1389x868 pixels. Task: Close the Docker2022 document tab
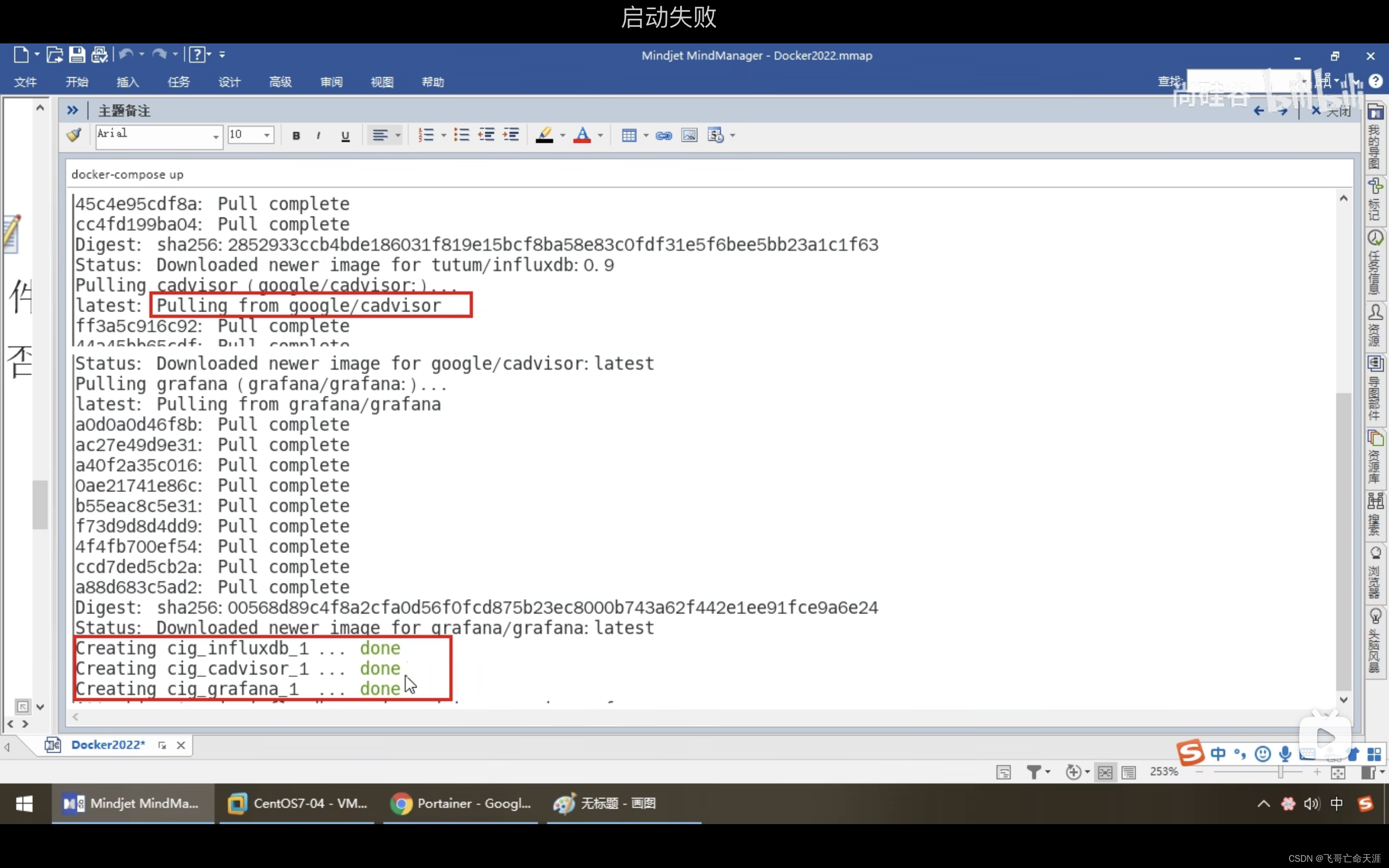[181, 745]
